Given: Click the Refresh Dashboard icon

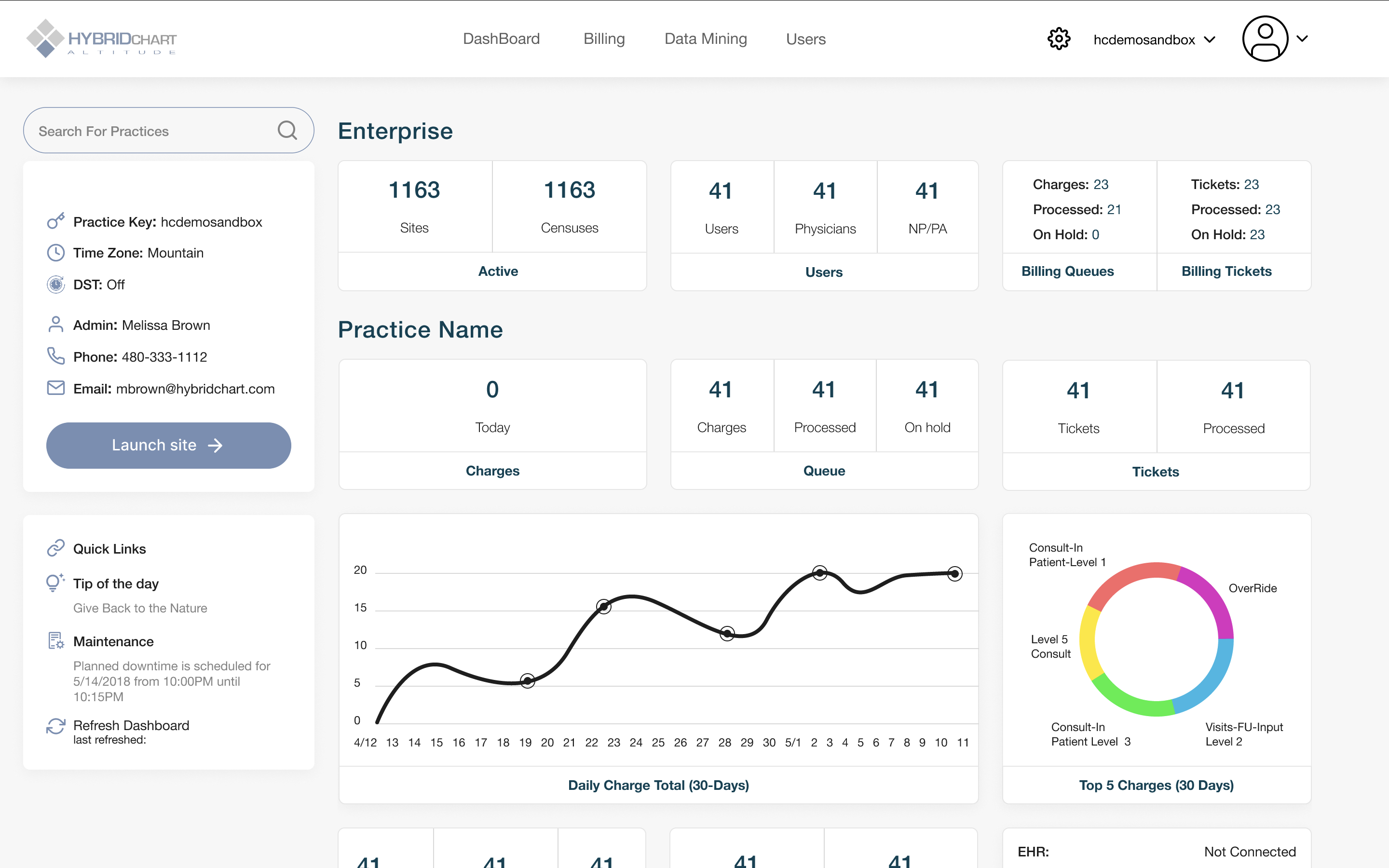Looking at the screenshot, I should pos(55,726).
